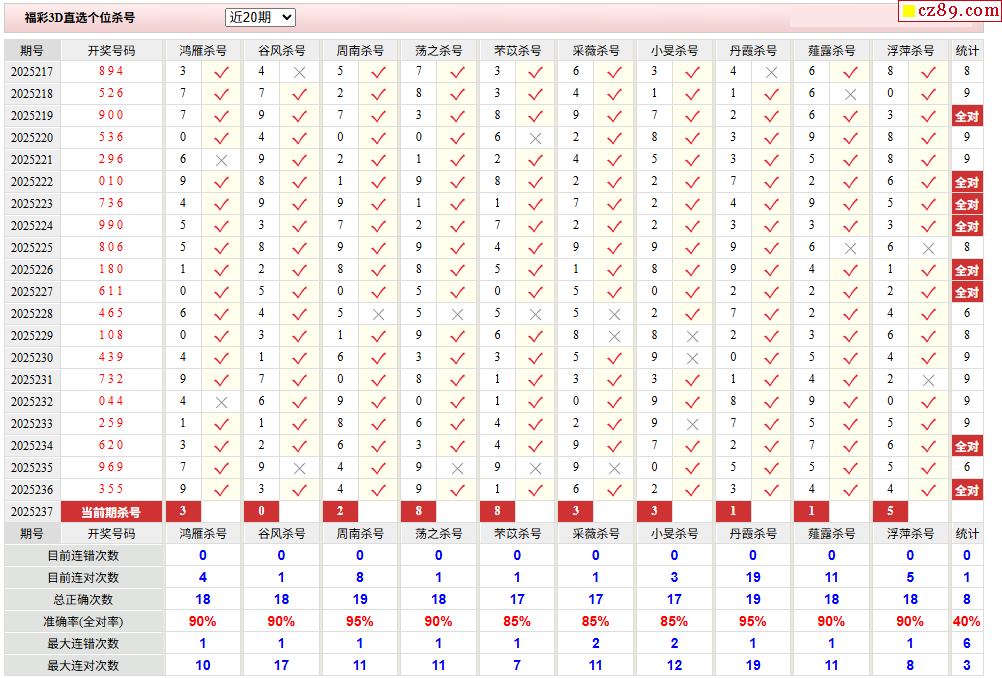Click the 准确率(全对率) row label

(84, 622)
